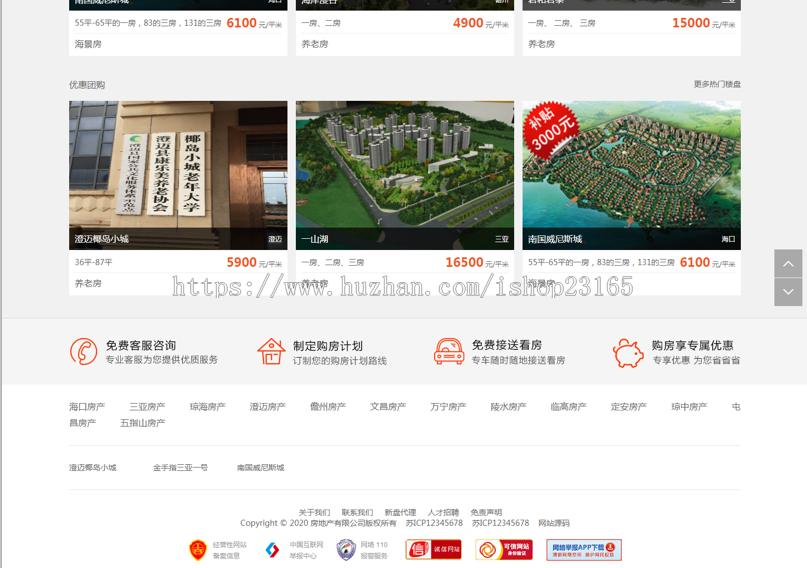807x568 pixels.
Task: Go back to top with the up arrow
Action: click(788, 263)
